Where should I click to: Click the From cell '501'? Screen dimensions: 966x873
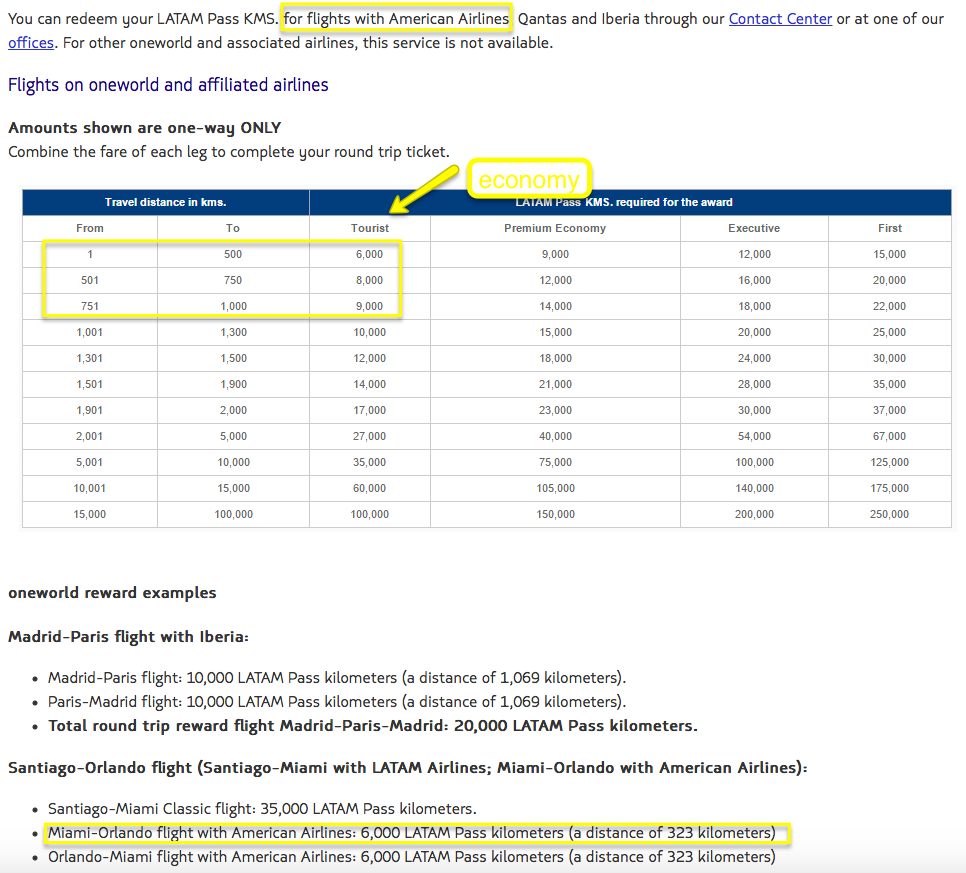click(90, 280)
